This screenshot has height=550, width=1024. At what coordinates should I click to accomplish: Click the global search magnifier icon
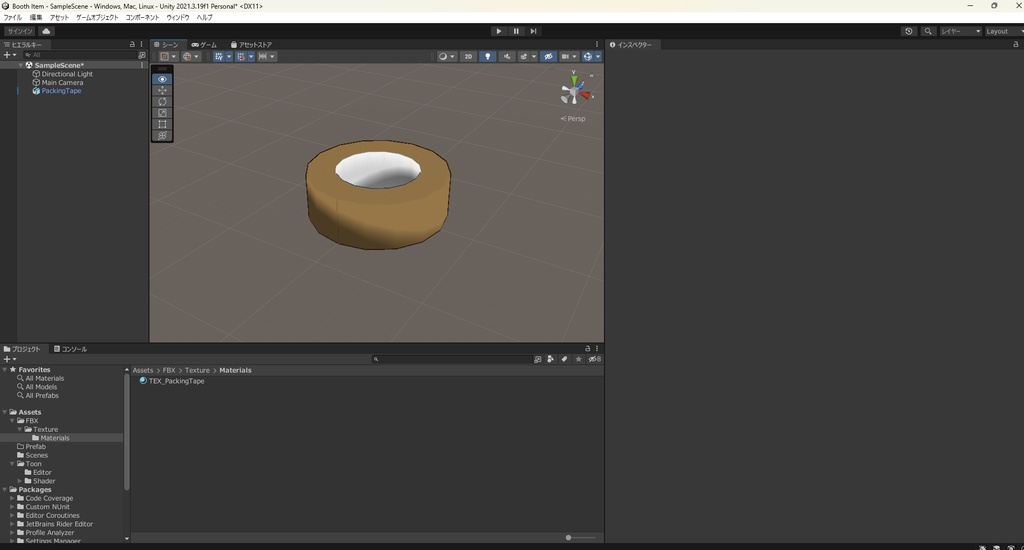[927, 31]
